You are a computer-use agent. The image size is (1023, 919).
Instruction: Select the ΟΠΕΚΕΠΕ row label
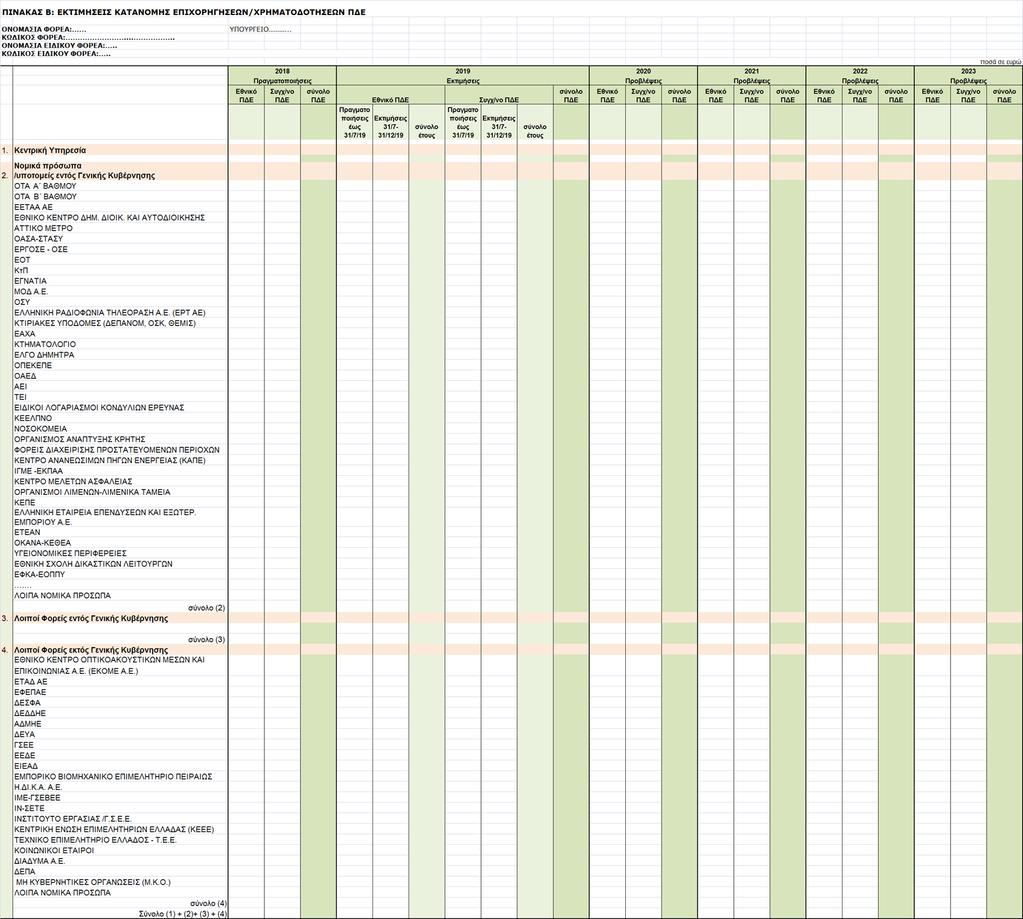(33, 365)
